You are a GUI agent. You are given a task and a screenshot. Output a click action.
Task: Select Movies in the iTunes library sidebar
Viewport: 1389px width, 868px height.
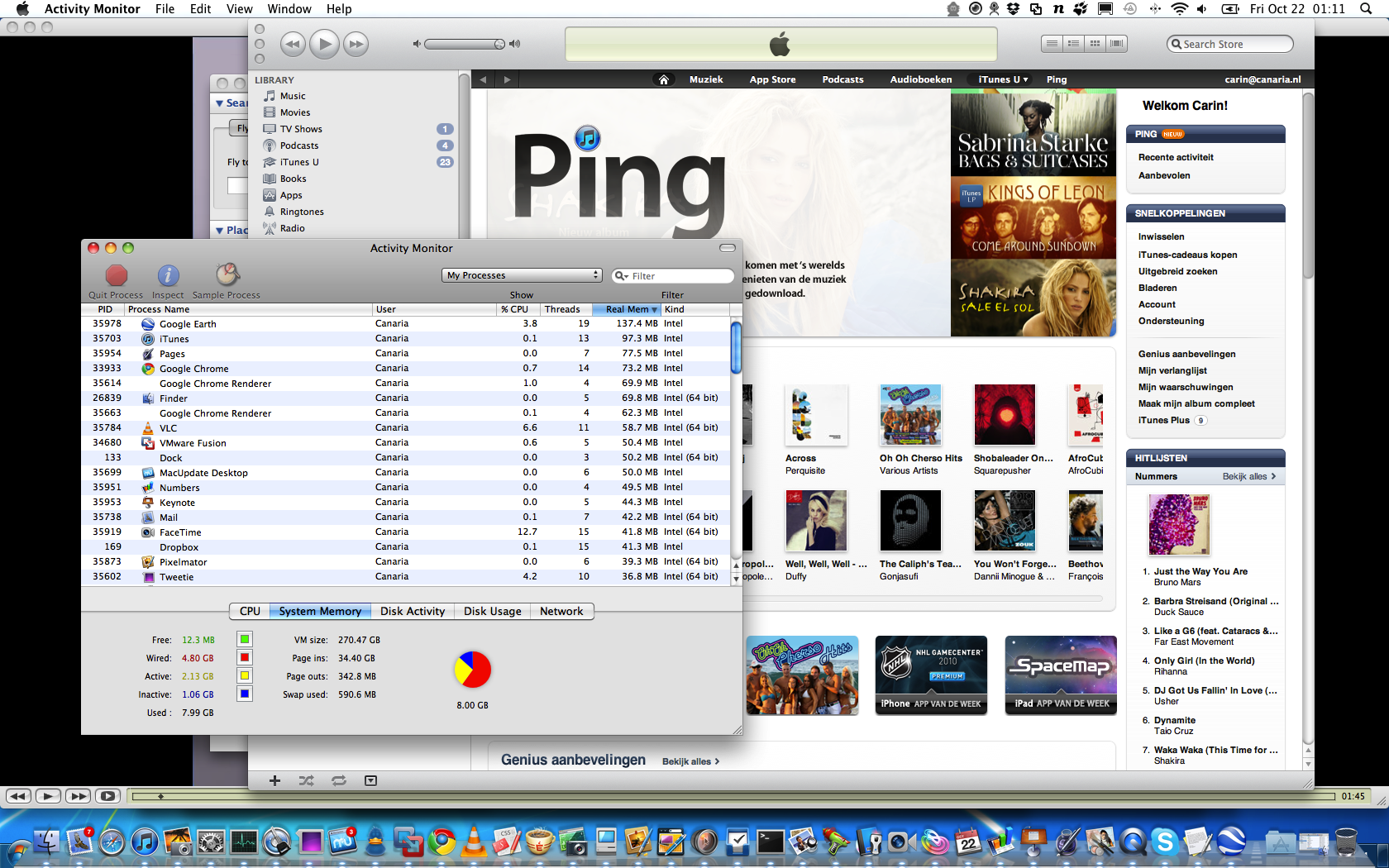point(295,112)
